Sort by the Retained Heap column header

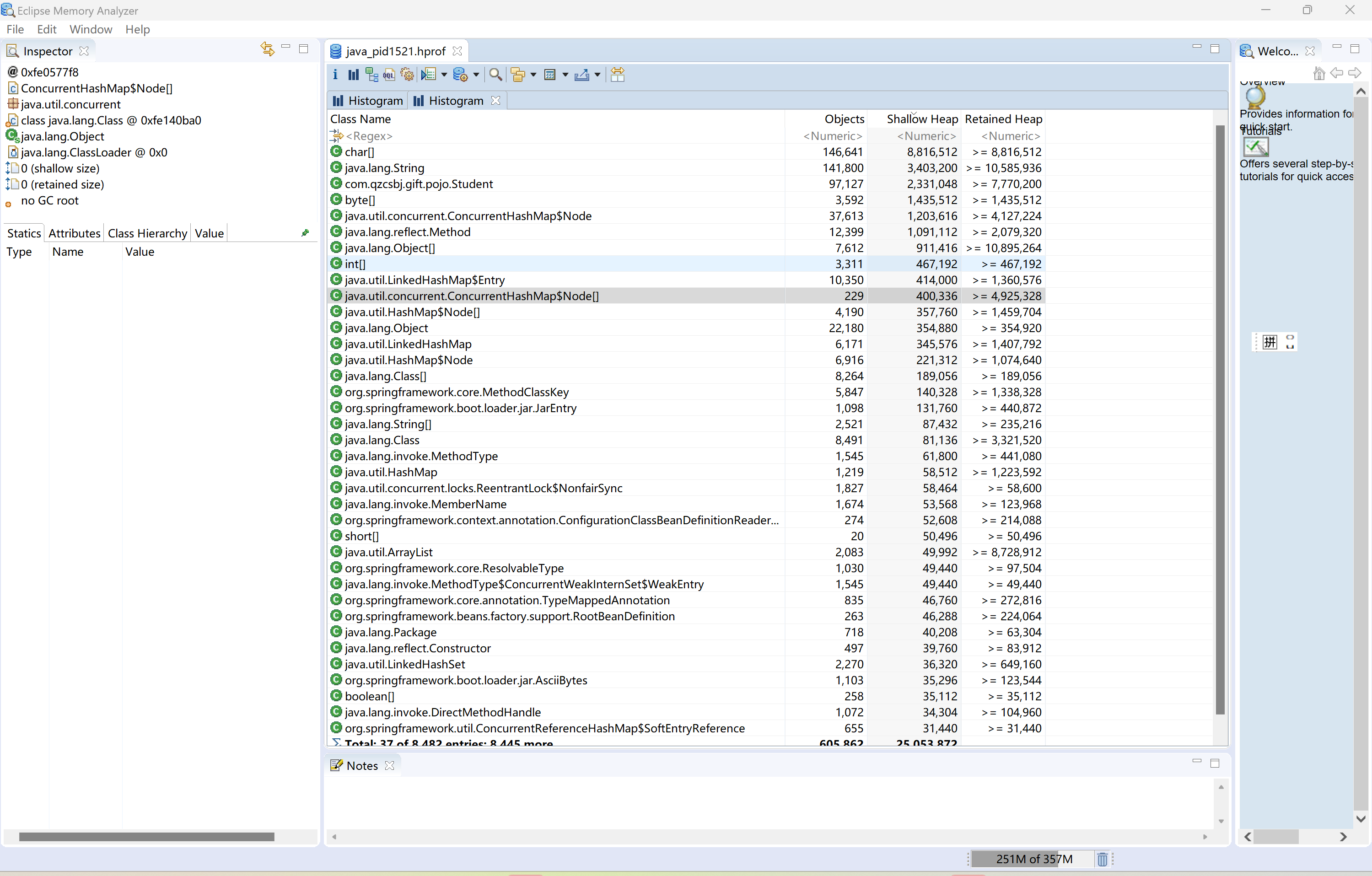click(x=1003, y=119)
